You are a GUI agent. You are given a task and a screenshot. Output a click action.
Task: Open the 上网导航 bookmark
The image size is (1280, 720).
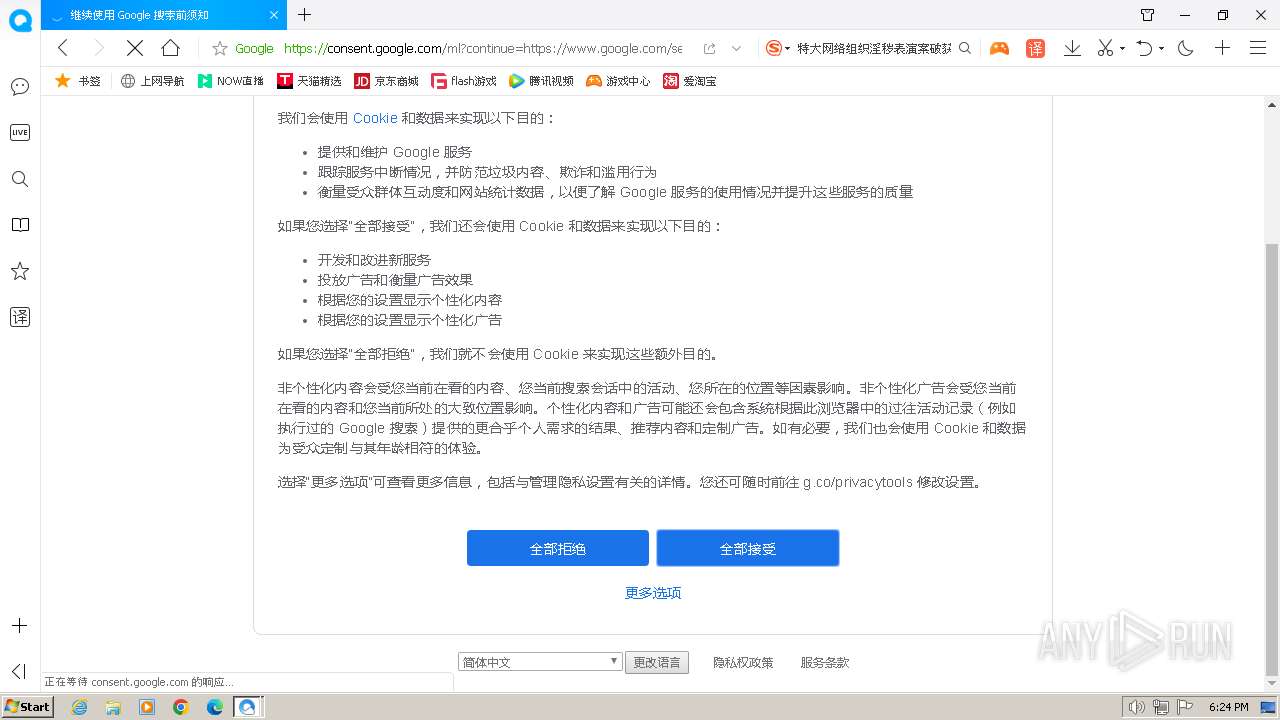152,81
